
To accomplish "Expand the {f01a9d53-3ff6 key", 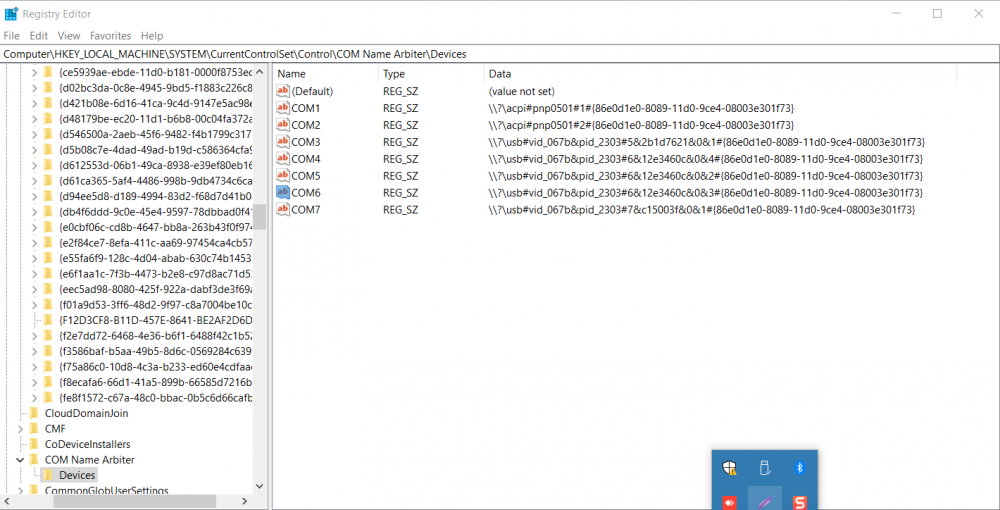I will click(x=34, y=305).
